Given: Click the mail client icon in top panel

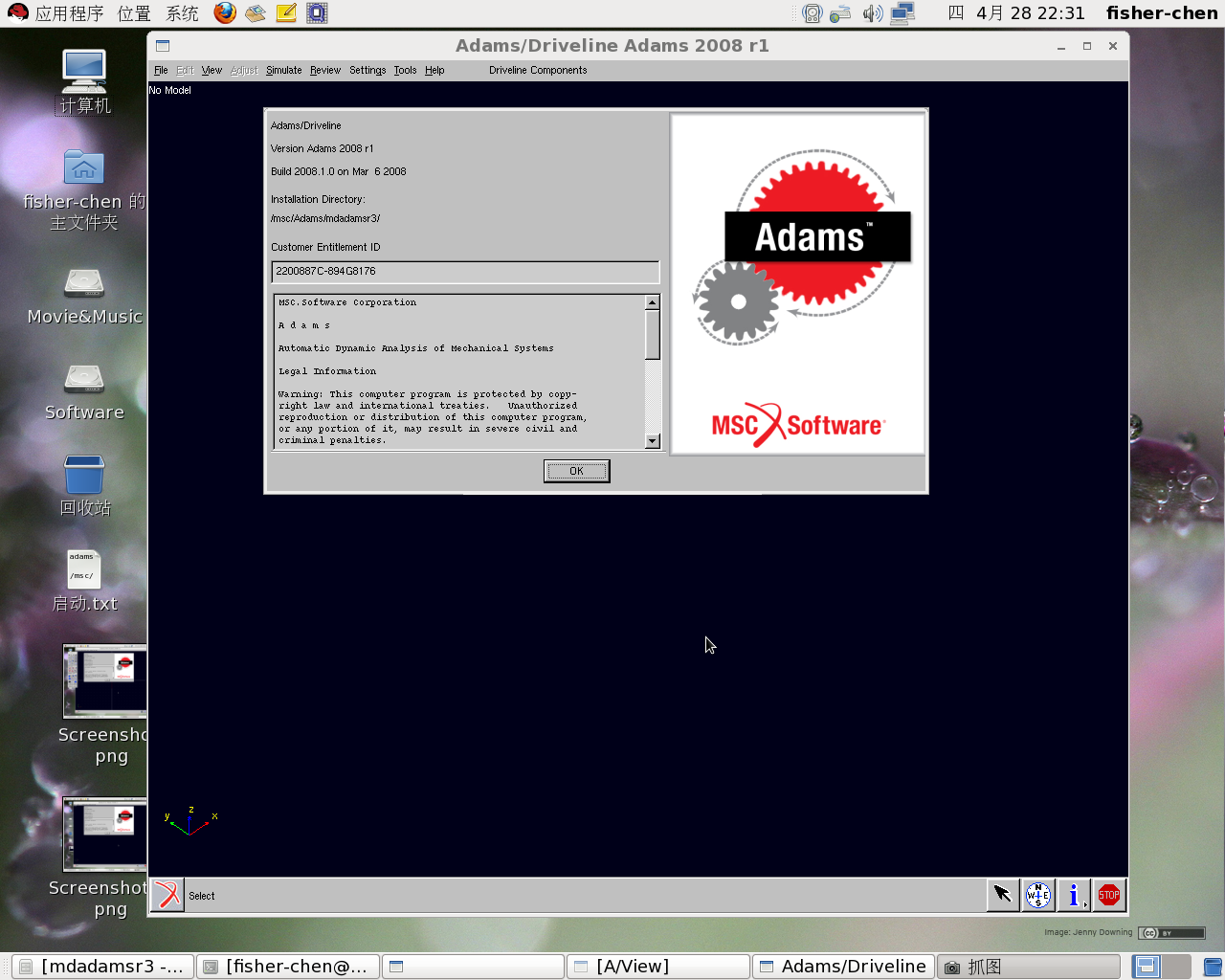Looking at the screenshot, I should click(x=256, y=12).
